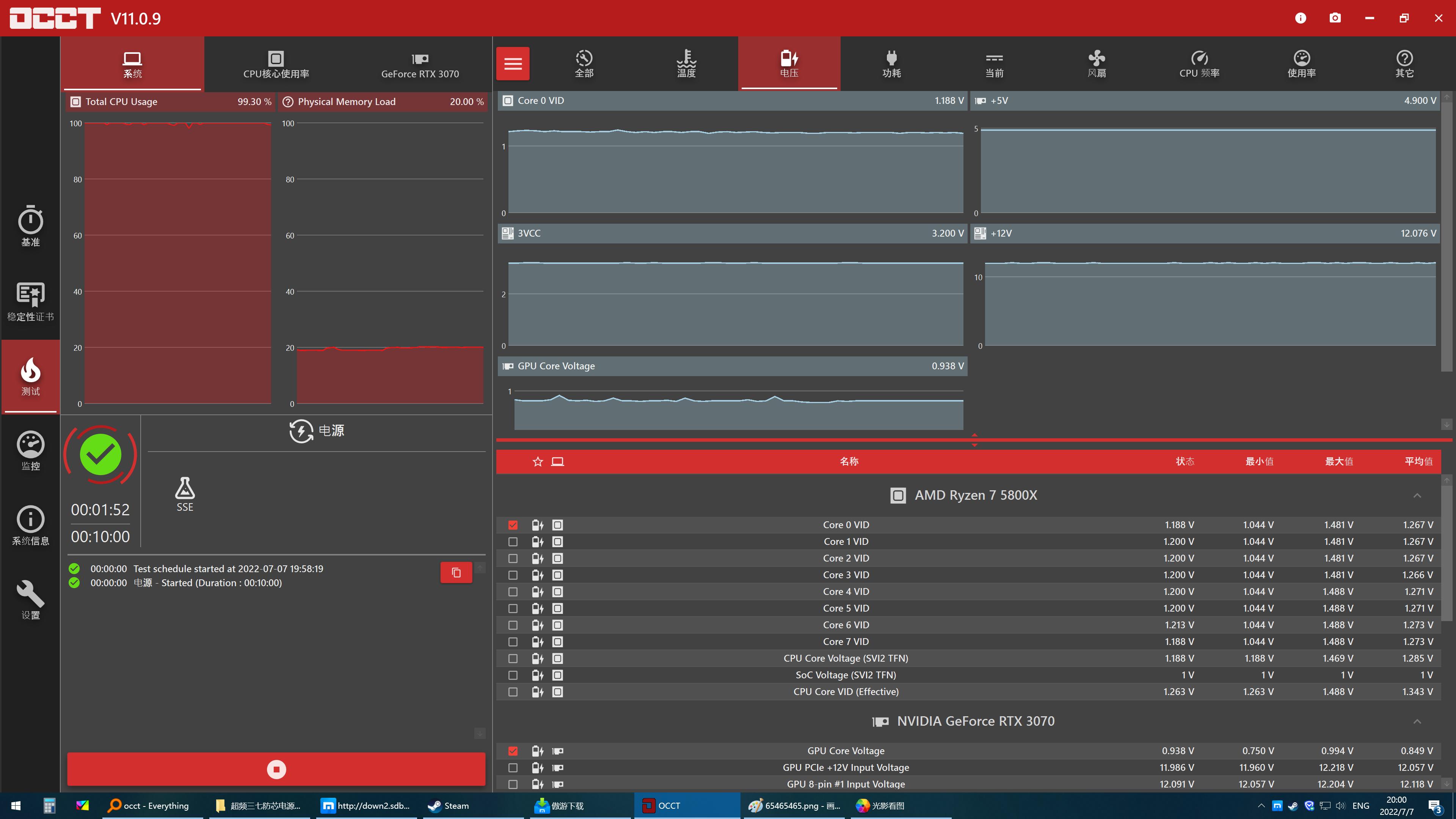Image resolution: width=1456 pixels, height=819 pixels.
Task: Switch to the 温度 temperature tab
Action: (x=686, y=63)
